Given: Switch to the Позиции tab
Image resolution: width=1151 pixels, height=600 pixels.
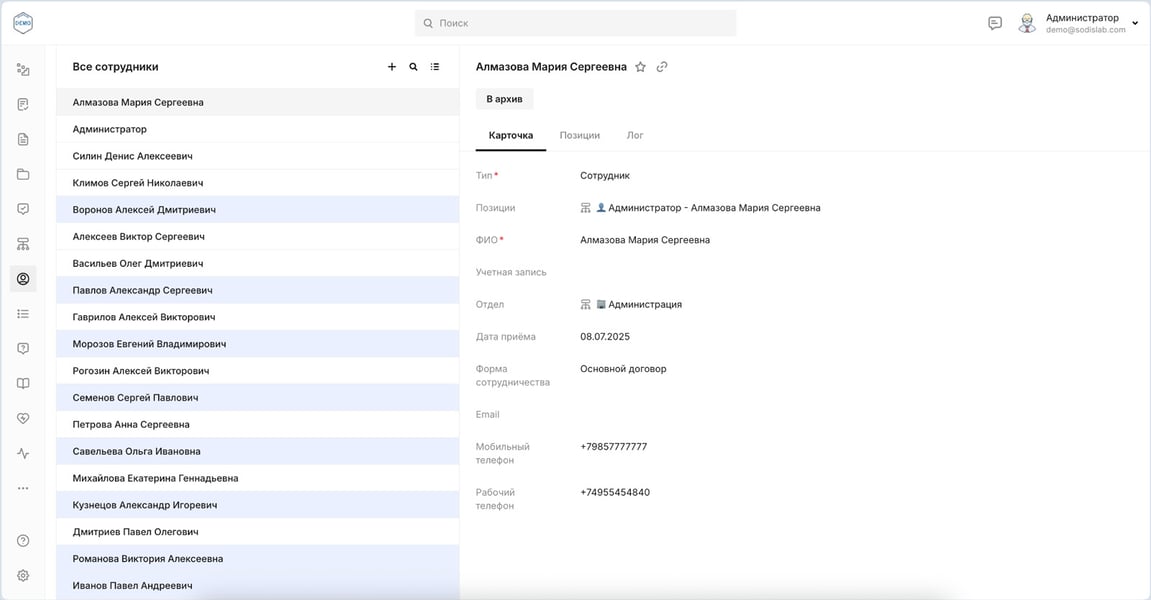Looking at the screenshot, I should coord(580,135).
